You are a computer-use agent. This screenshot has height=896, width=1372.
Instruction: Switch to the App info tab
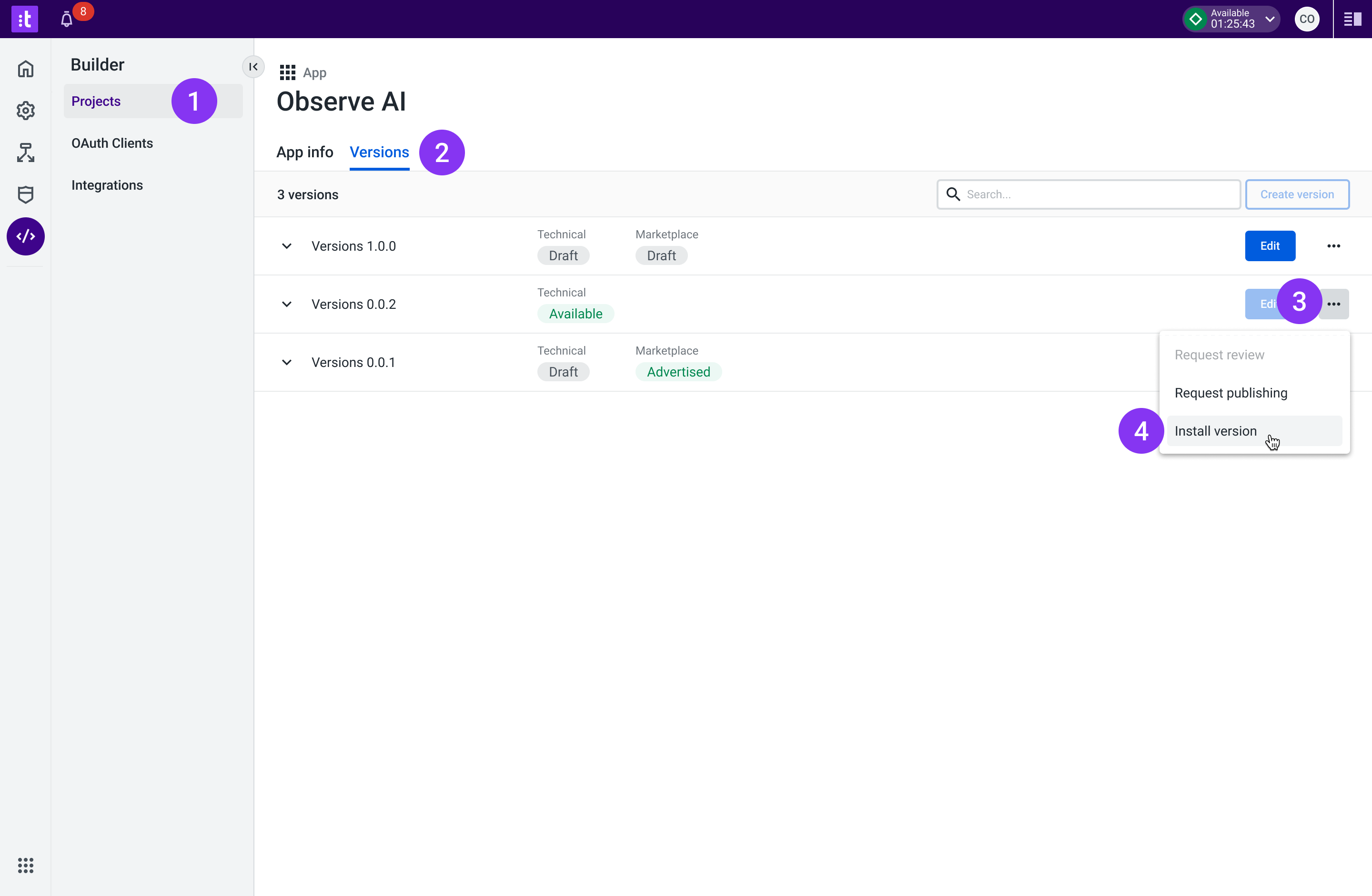pos(304,152)
